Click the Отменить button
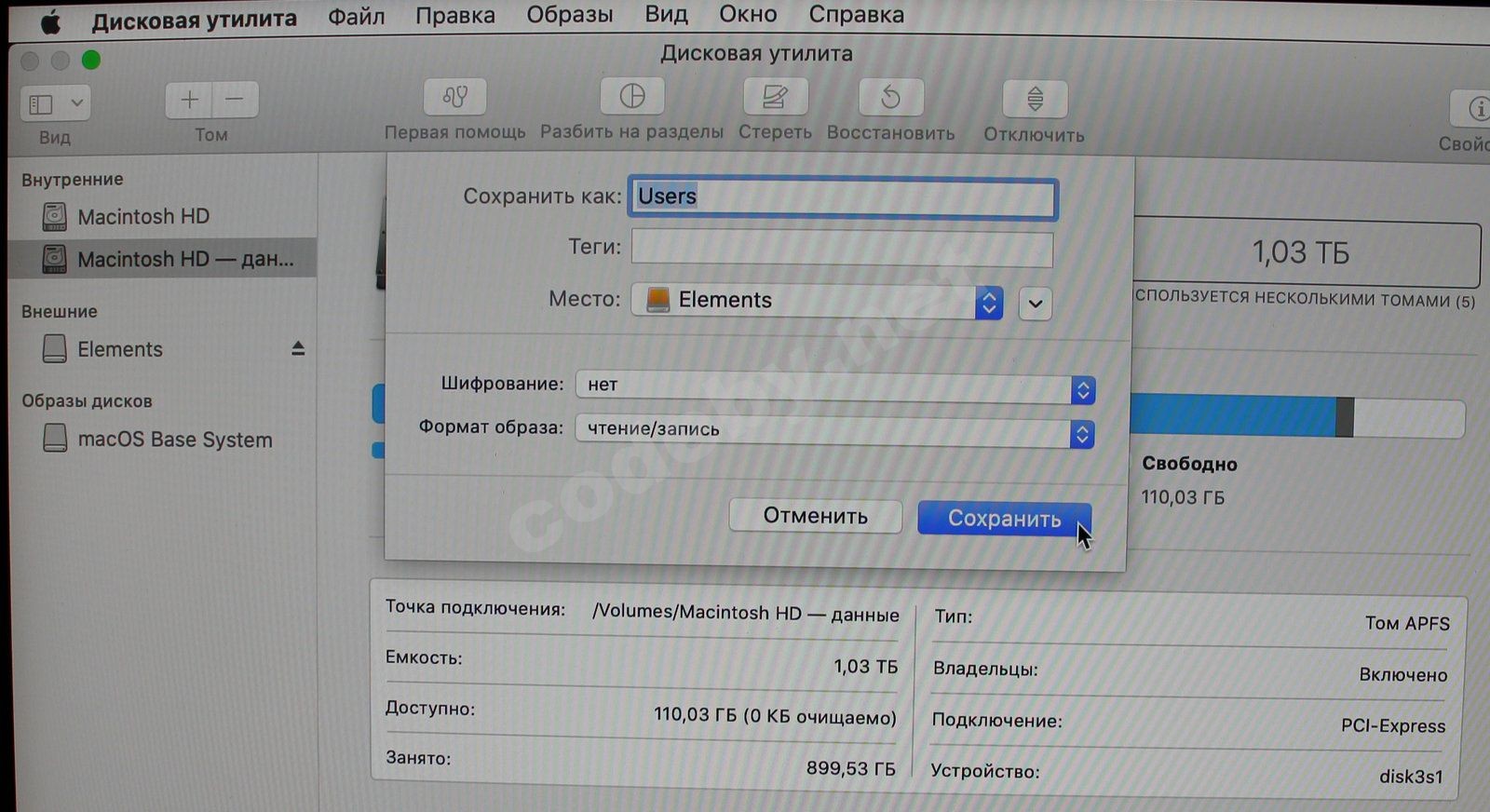This screenshot has height=812, width=1490. pos(816,516)
